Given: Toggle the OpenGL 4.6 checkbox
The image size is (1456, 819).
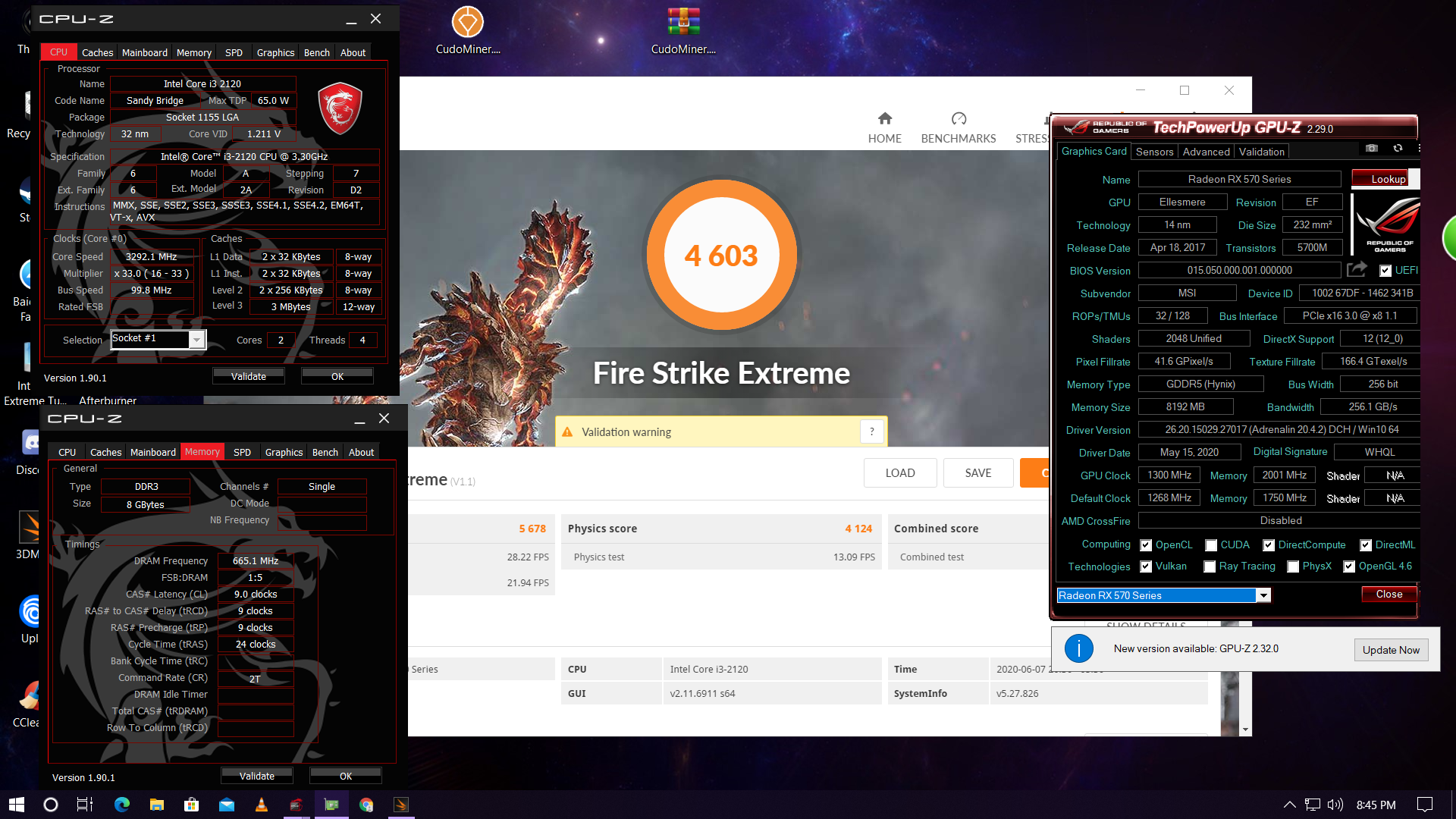Looking at the screenshot, I should coord(1349,566).
